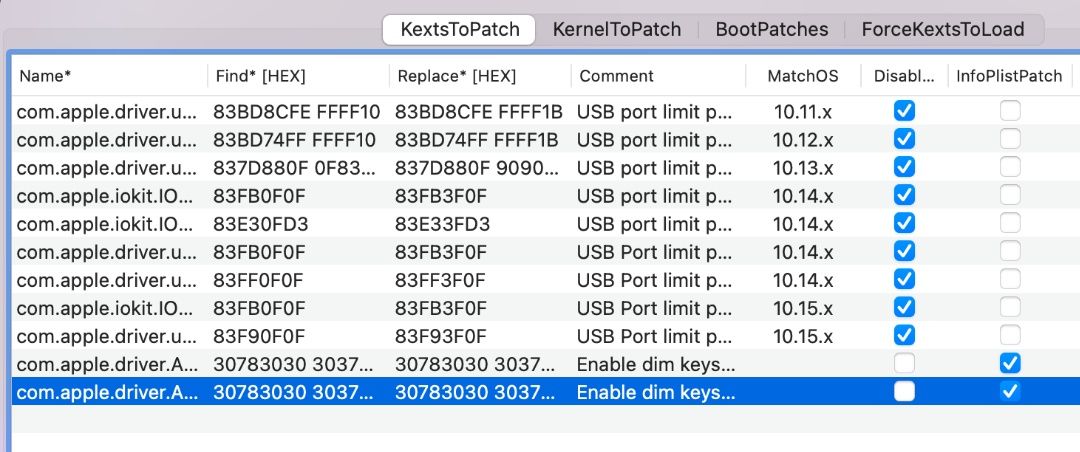Uncheck InfoPlistPatch on the highlighted row
Image resolution: width=1080 pixels, height=452 pixels.
(x=1010, y=392)
